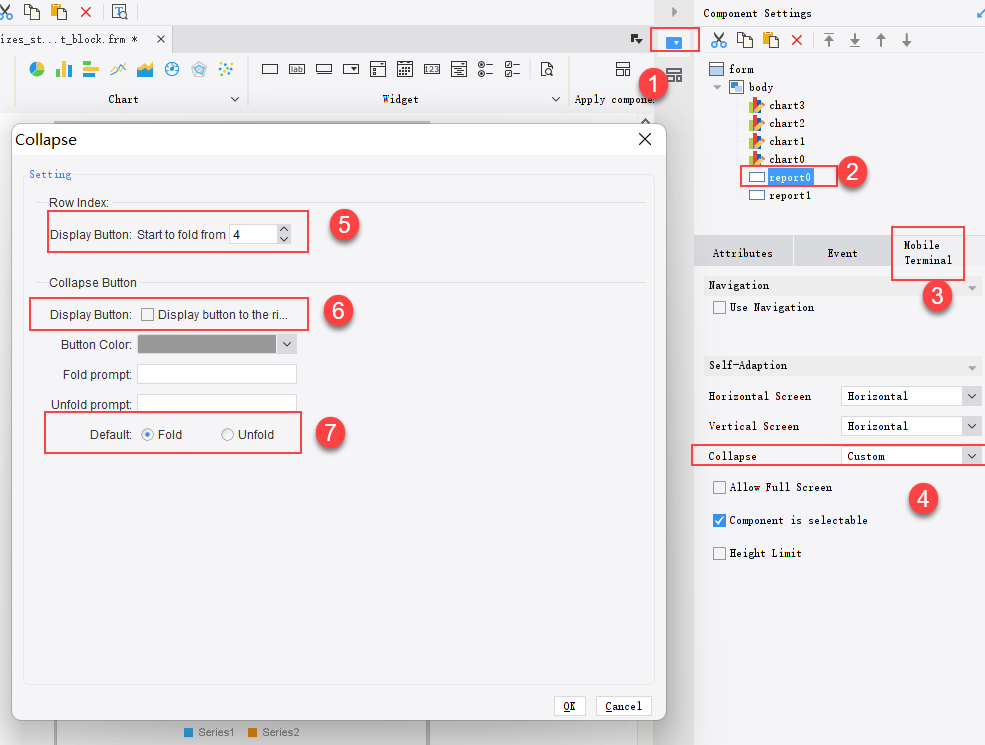Click OK in the Collapse dialog
Screen dimensions: 985x745
(569, 706)
